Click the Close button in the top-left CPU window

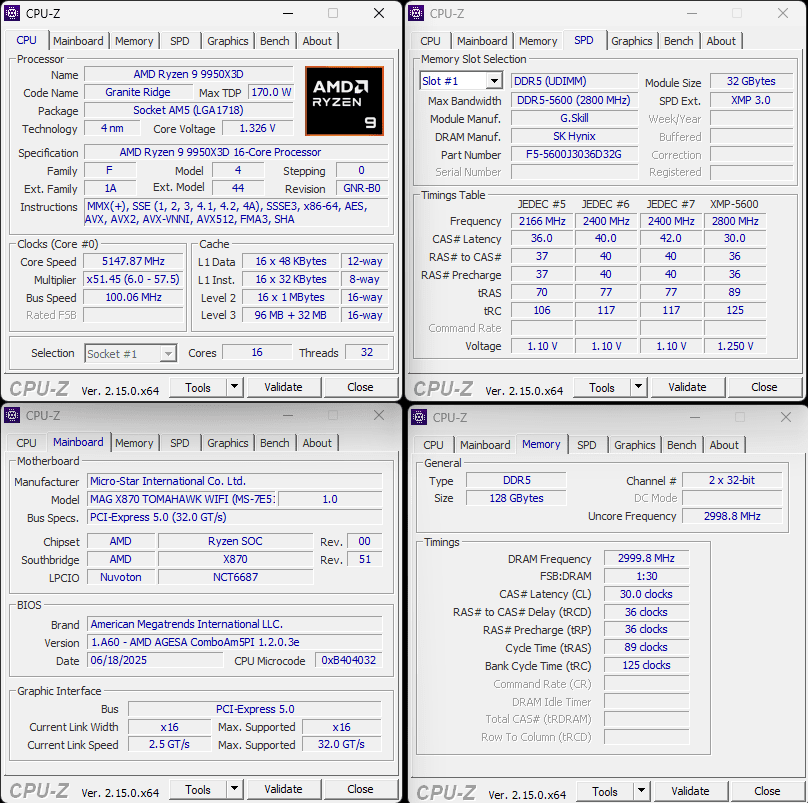tap(360, 387)
